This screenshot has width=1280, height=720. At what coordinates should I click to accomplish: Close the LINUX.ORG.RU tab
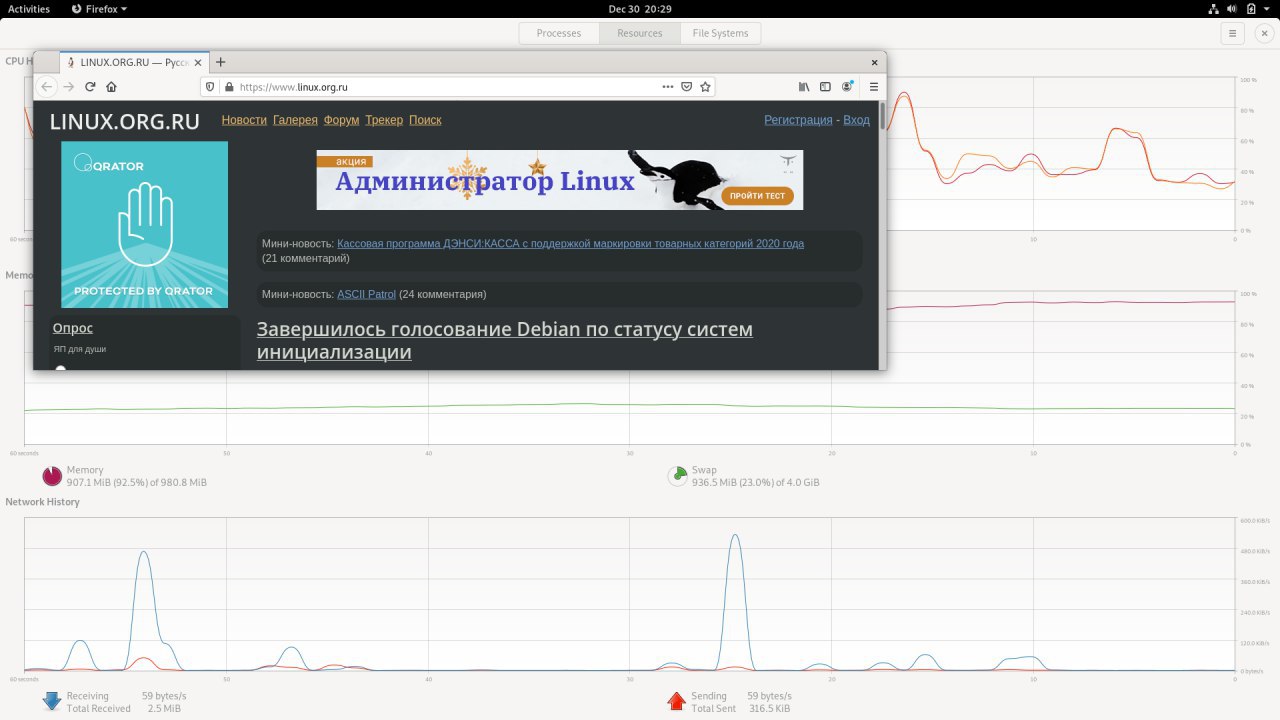[200, 62]
